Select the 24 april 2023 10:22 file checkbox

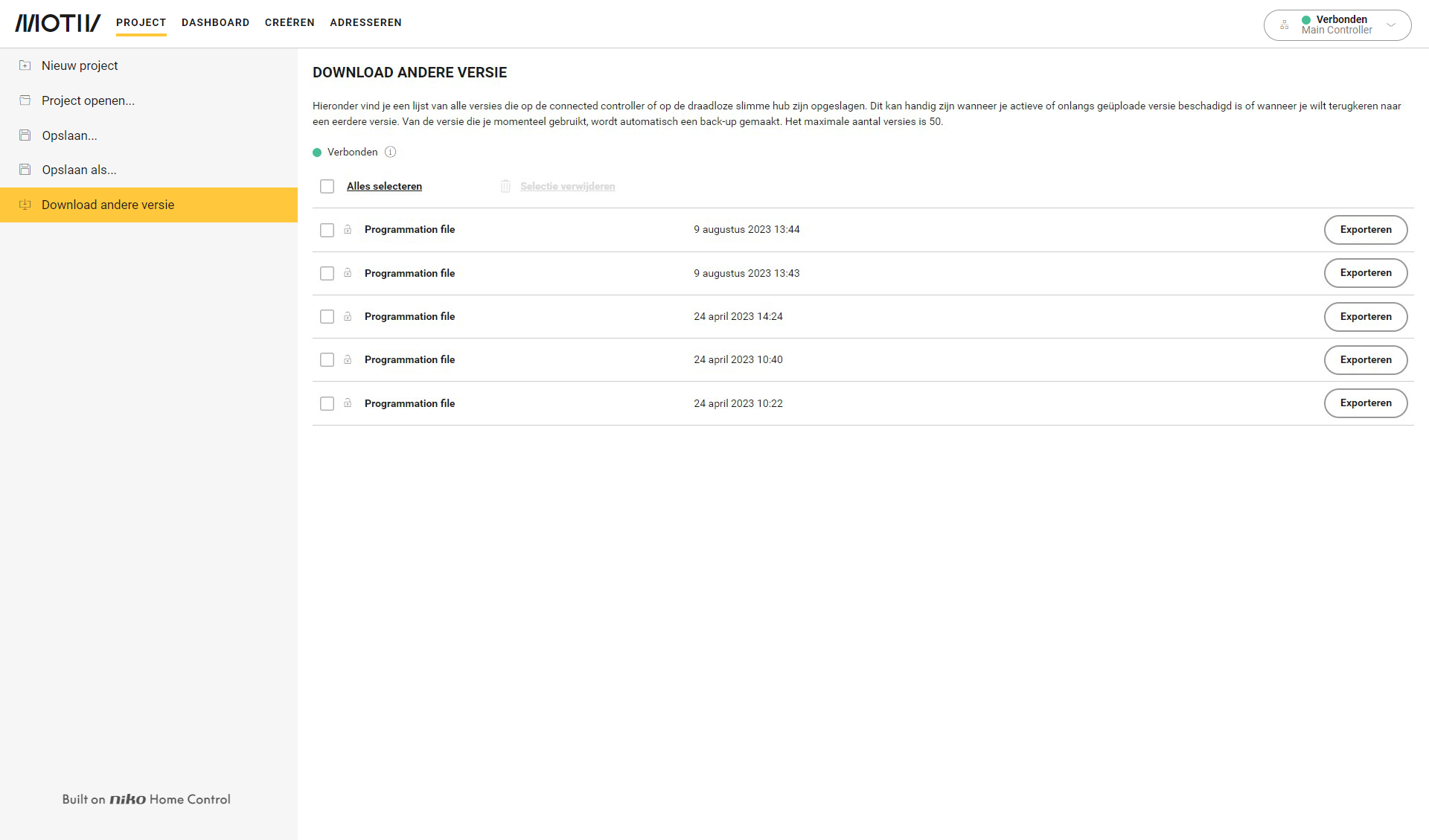point(327,403)
